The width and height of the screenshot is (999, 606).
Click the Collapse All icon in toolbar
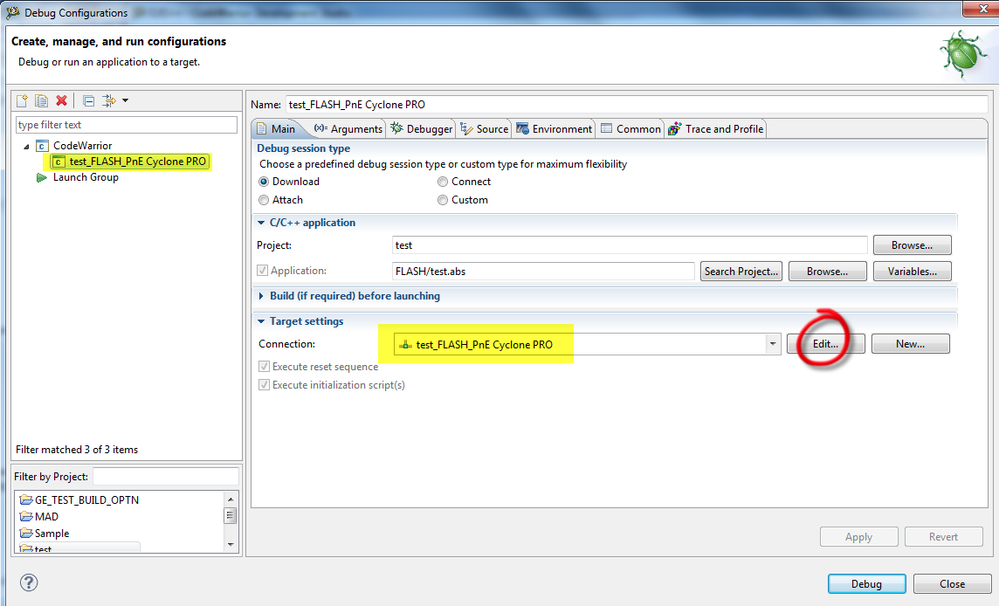[89, 101]
